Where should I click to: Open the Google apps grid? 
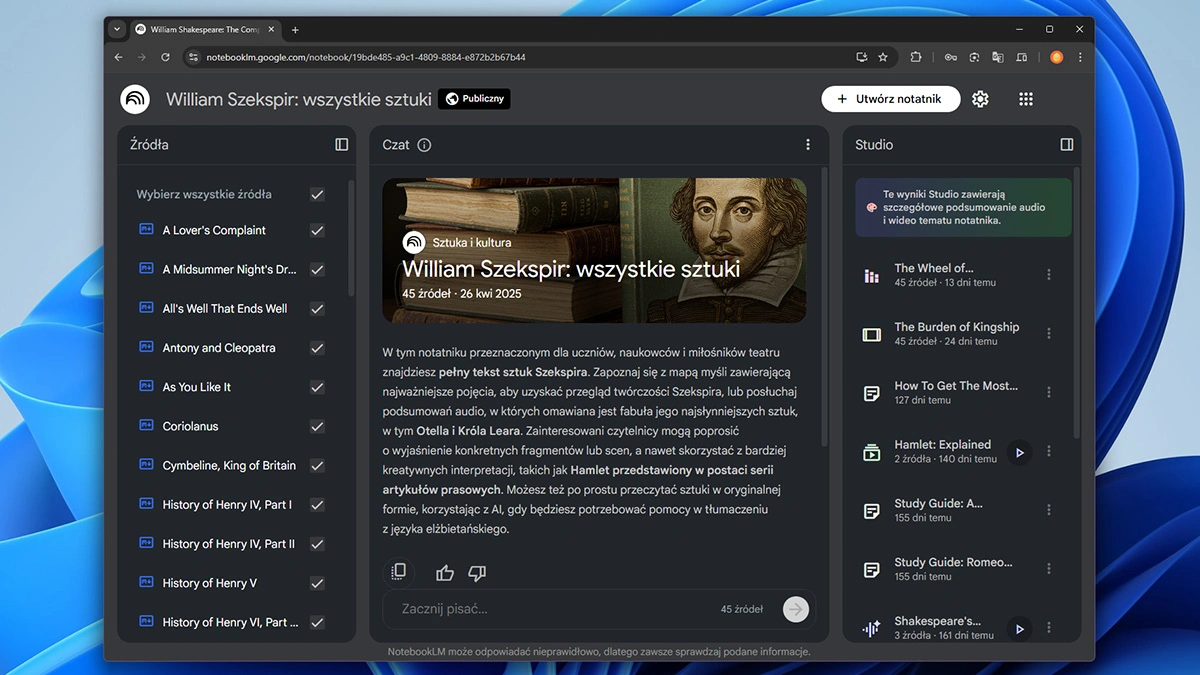click(1025, 99)
